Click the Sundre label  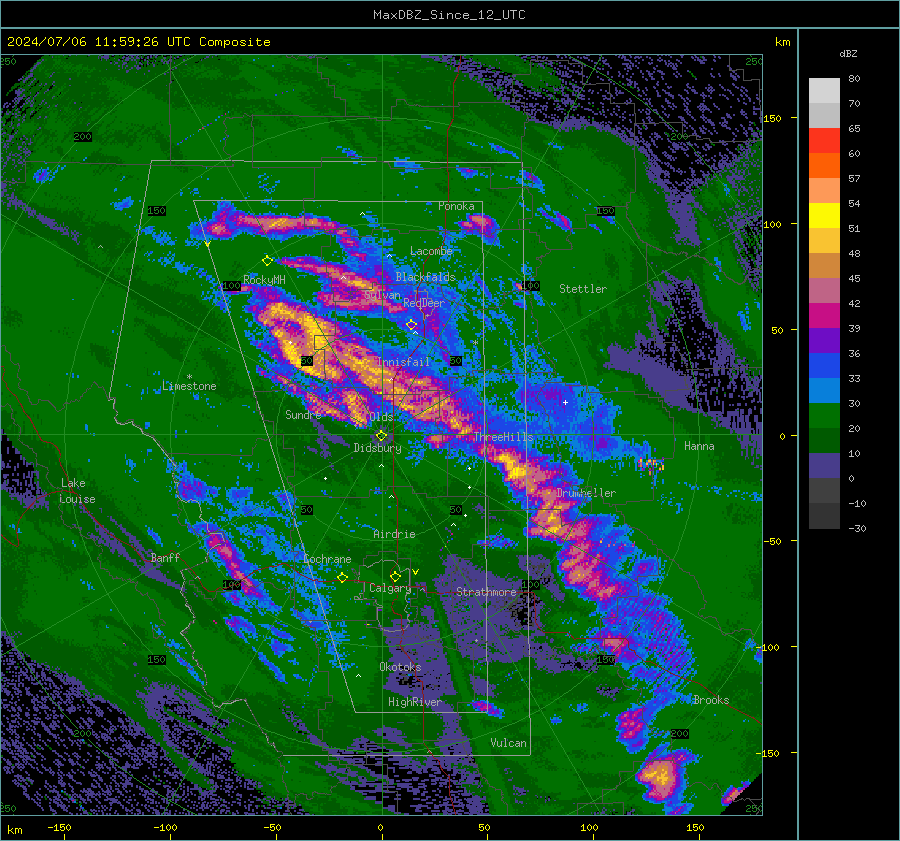pyautogui.click(x=303, y=414)
